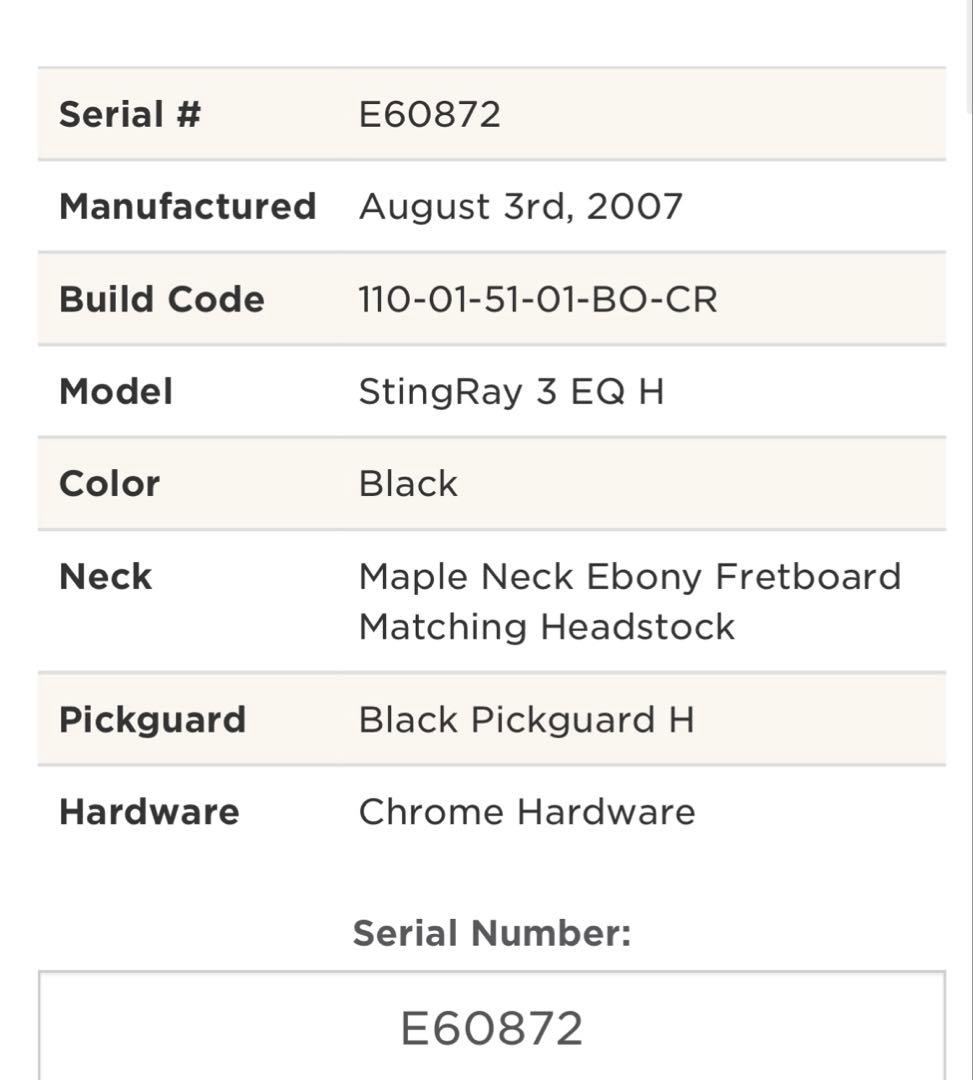Click the "Neck" row label
Image resolution: width=973 pixels, height=1080 pixels.
click(x=106, y=576)
